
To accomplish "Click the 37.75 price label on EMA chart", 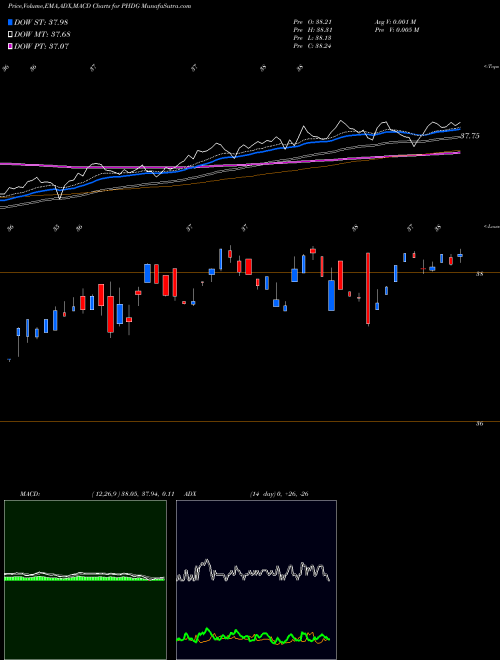I will 470,136.
